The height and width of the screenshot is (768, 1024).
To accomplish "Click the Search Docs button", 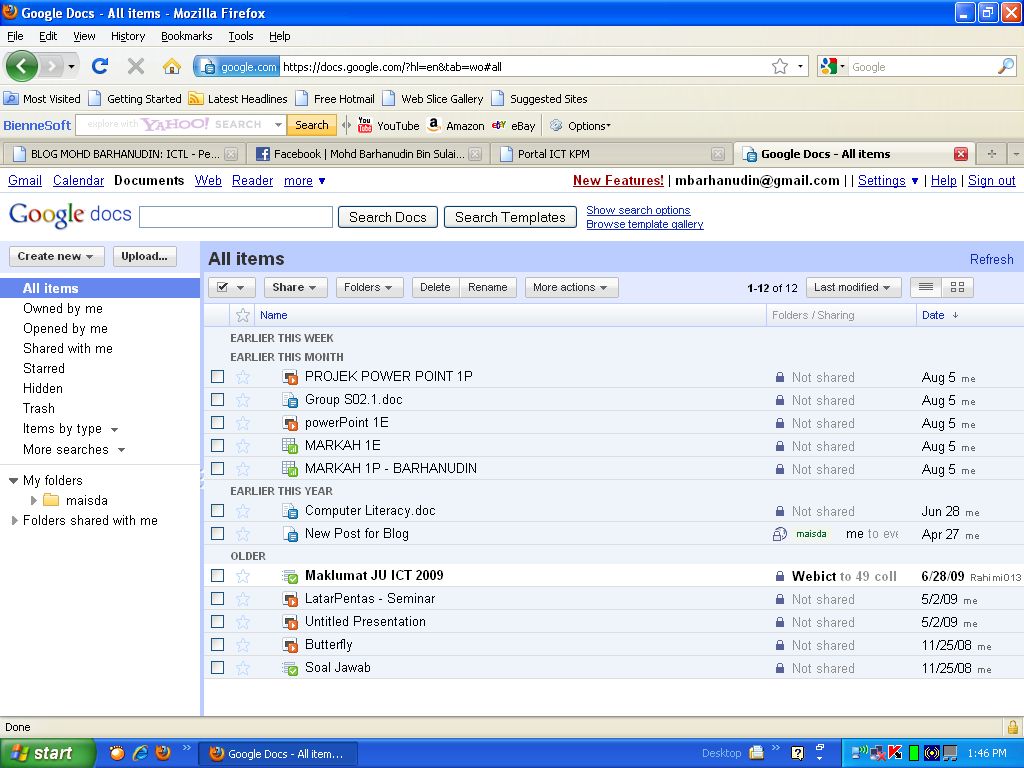I will pos(387,217).
